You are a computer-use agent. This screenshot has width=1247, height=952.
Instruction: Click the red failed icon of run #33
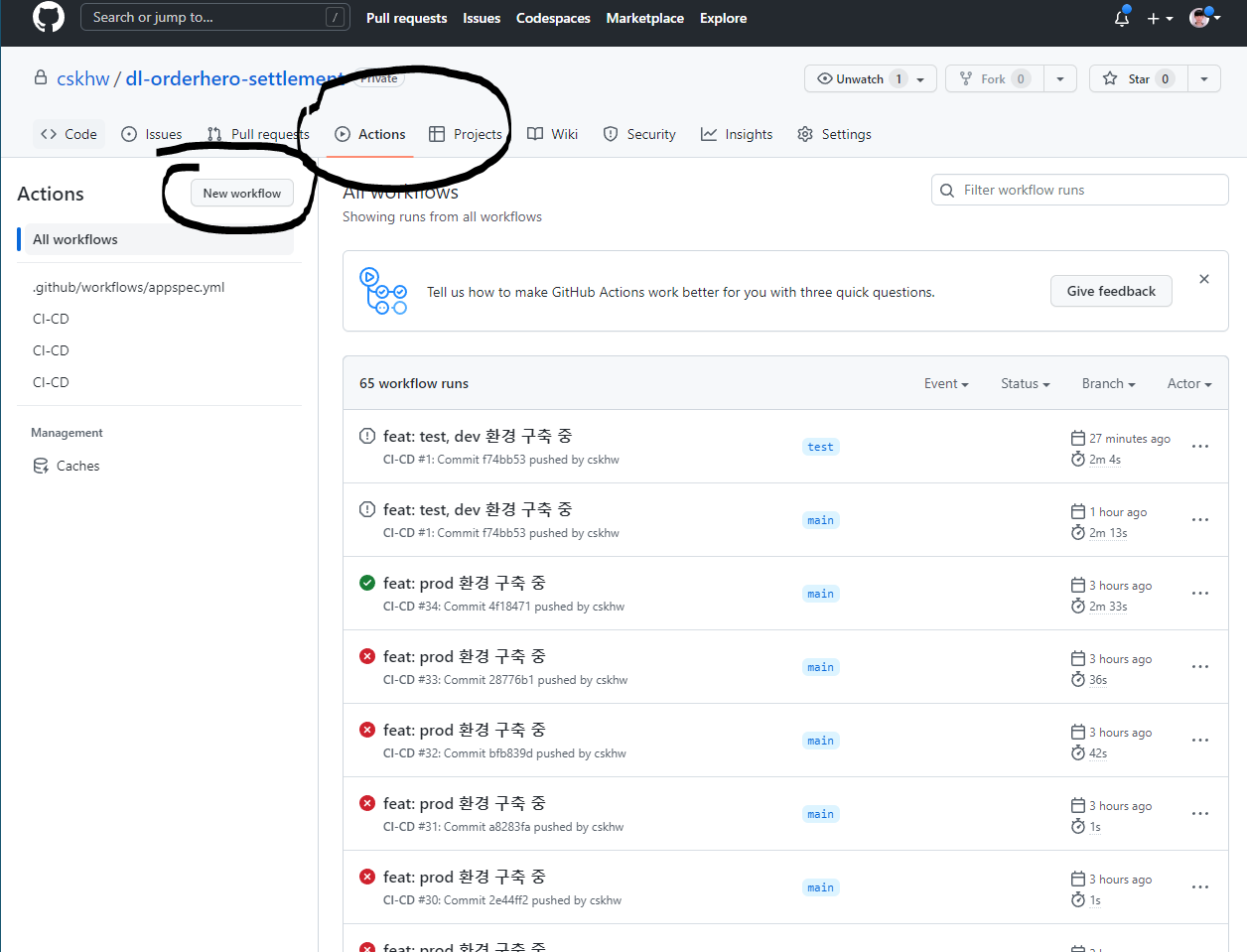coord(367,656)
